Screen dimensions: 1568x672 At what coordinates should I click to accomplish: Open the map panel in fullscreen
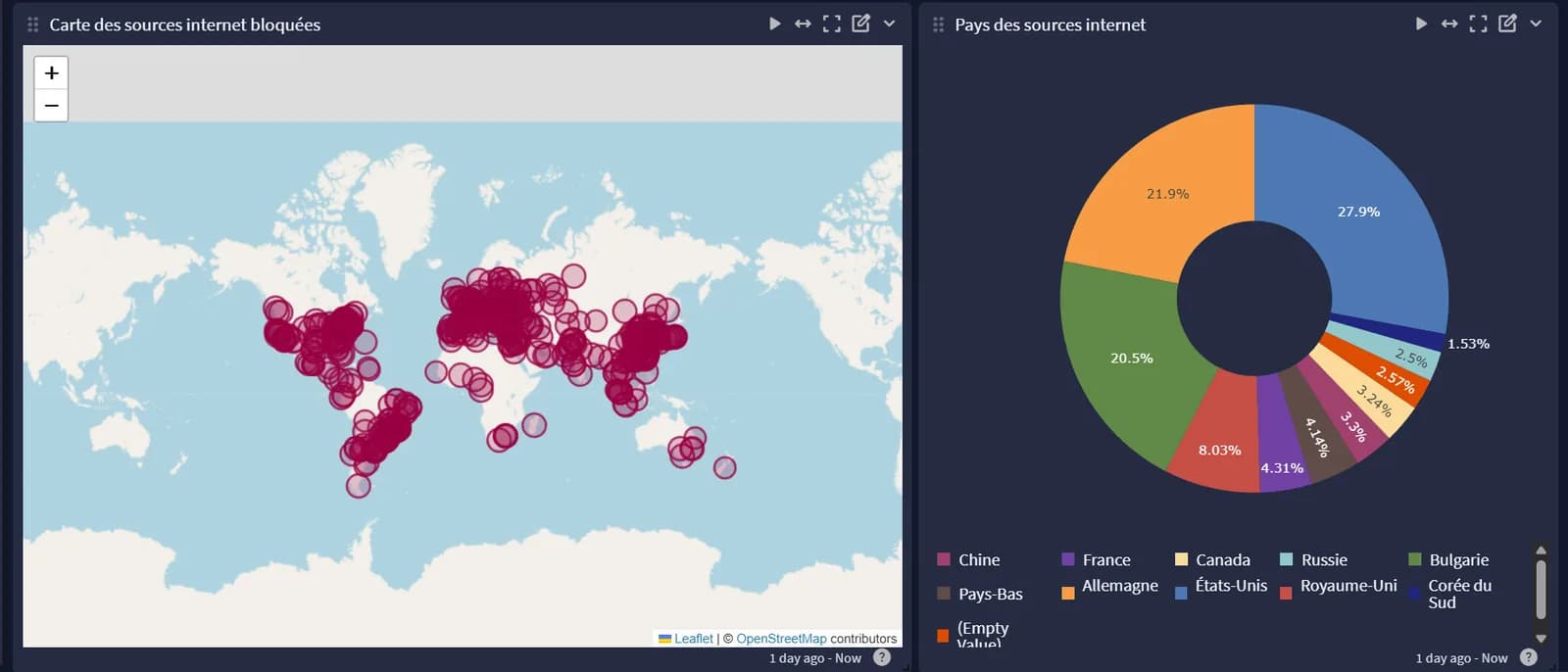coord(831,24)
